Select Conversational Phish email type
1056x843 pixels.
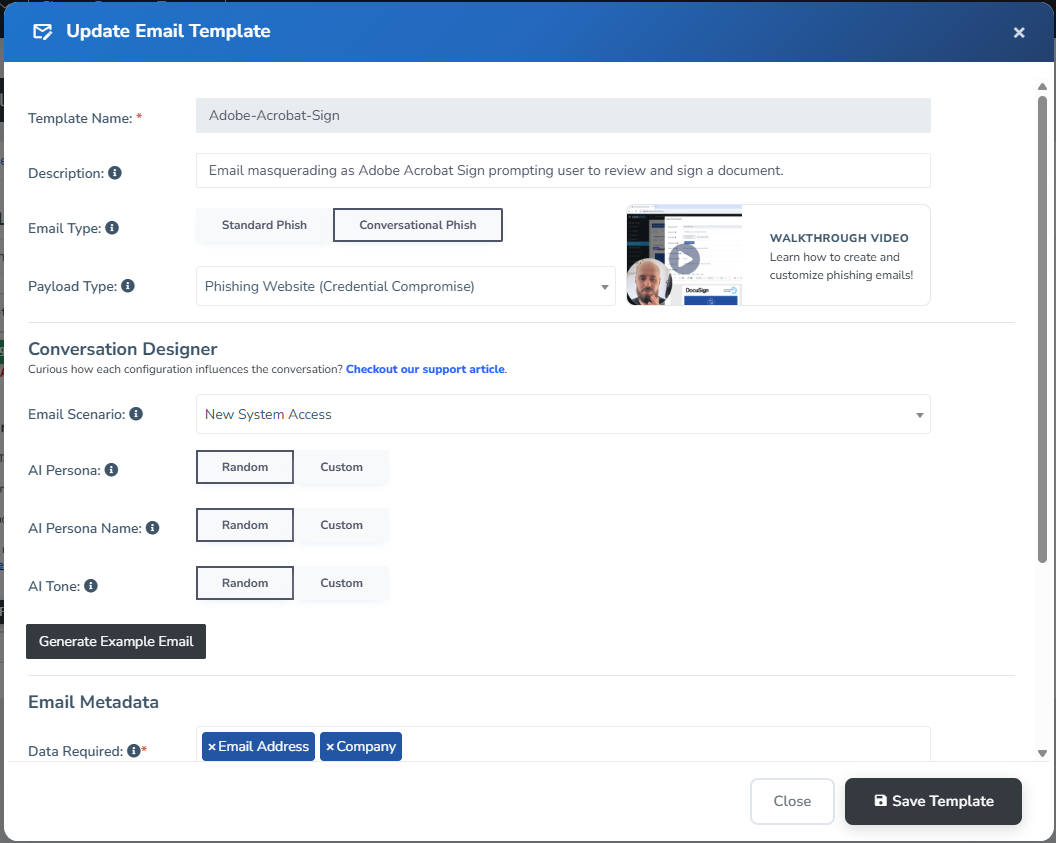click(x=417, y=225)
